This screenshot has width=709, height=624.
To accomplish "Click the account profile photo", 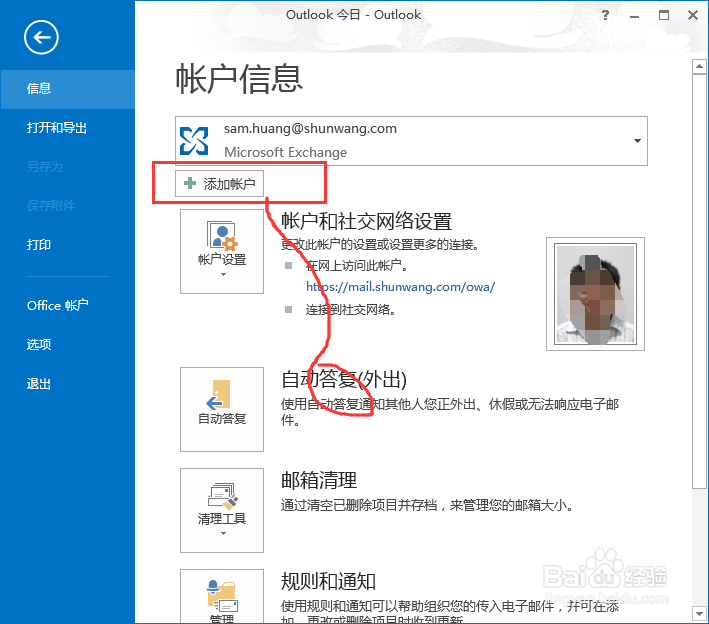I will click(x=595, y=294).
